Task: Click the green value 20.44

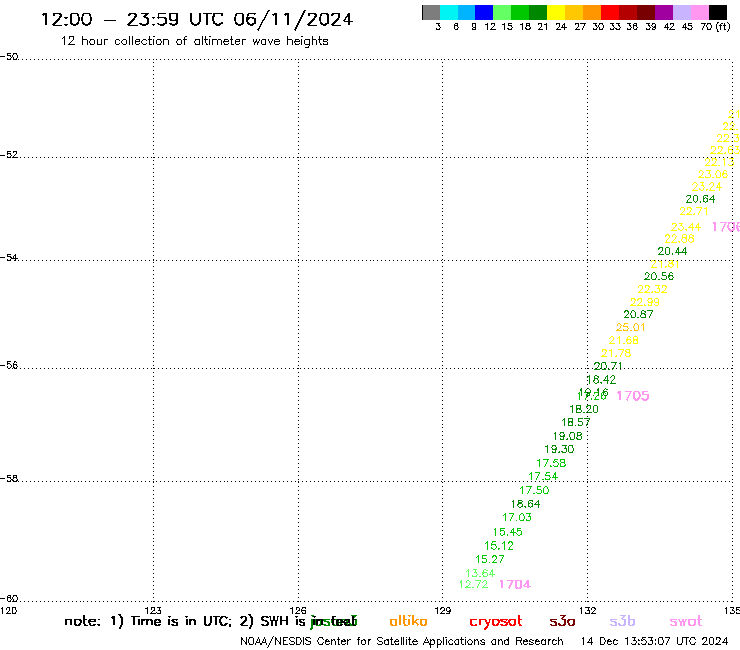Action: [673, 252]
